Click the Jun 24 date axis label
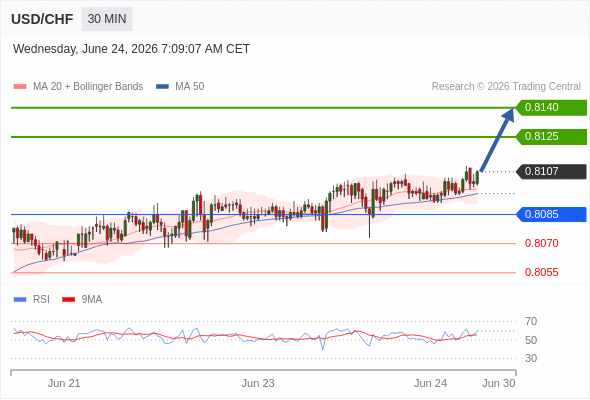 [430, 383]
